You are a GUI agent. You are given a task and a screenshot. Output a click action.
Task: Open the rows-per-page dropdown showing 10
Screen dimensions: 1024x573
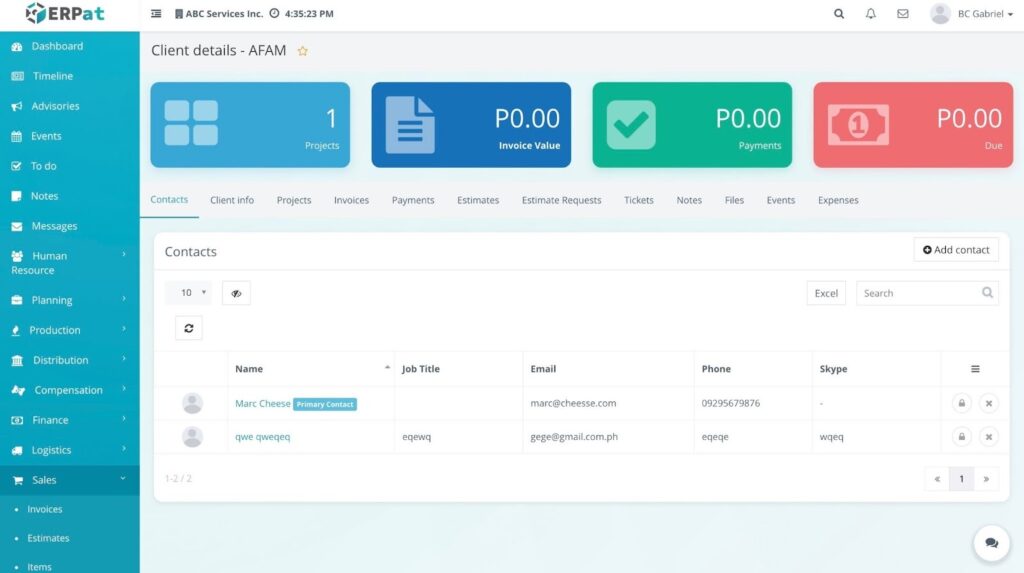(x=188, y=293)
